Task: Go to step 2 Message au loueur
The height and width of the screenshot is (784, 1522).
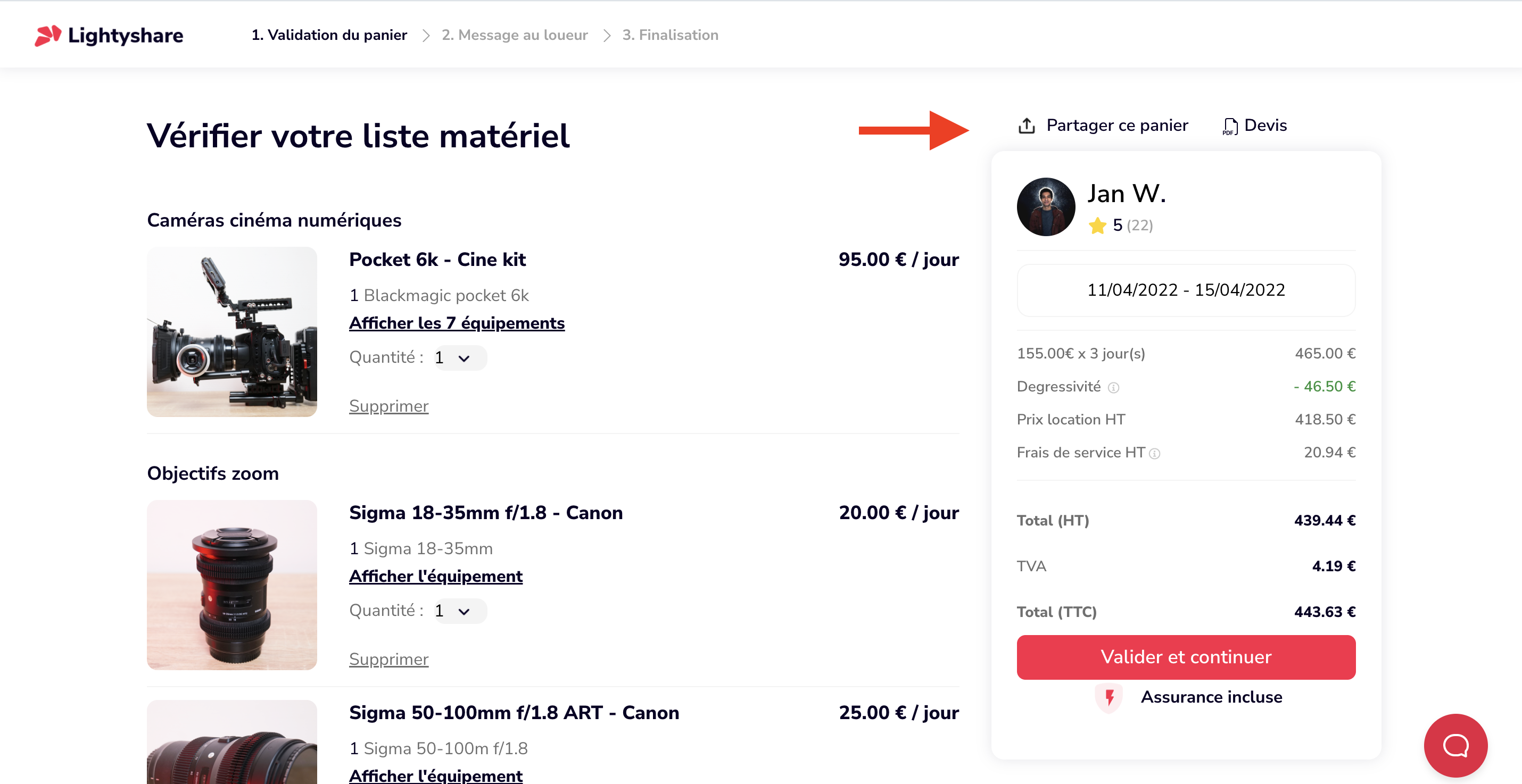Action: (515, 36)
